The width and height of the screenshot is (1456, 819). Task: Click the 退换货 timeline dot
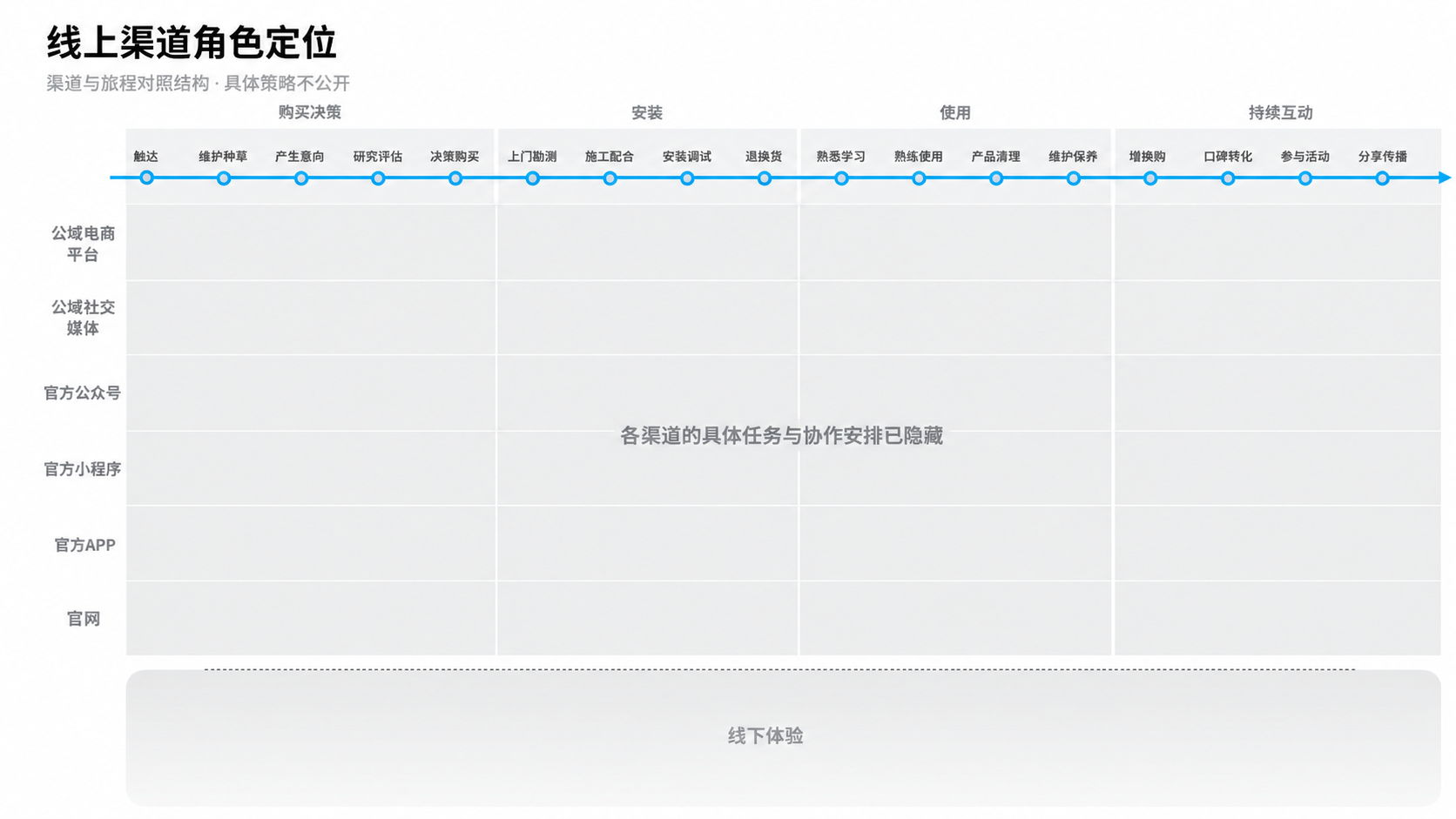[765, 178]
